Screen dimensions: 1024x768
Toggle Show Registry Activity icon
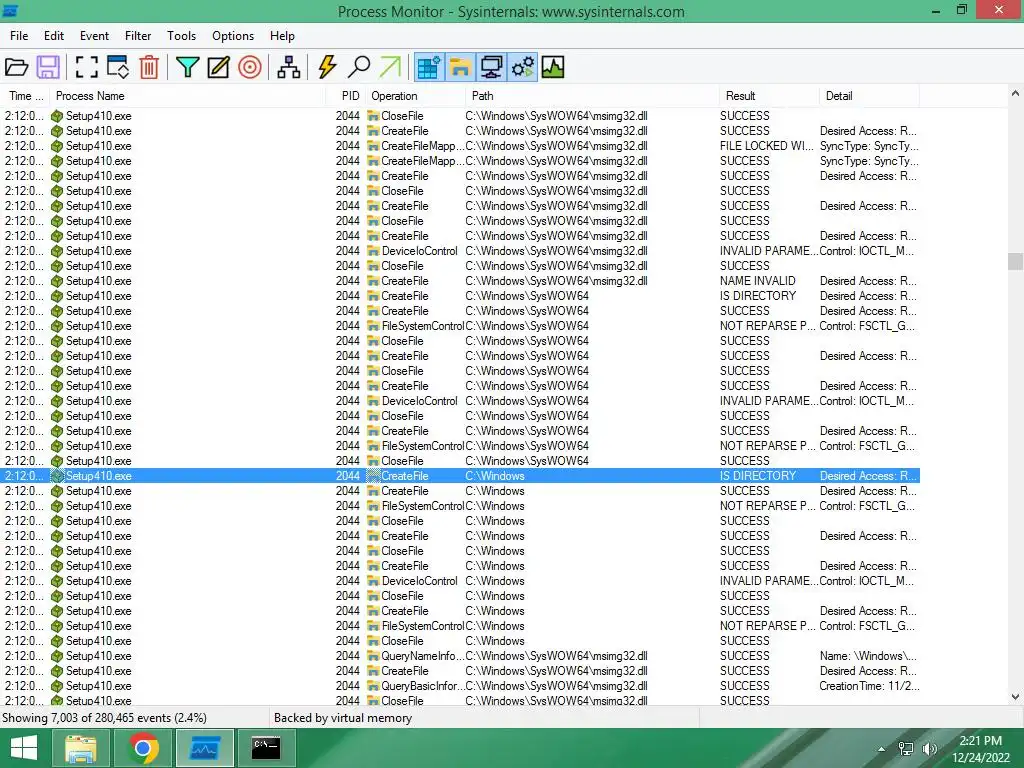click(428, 67)
